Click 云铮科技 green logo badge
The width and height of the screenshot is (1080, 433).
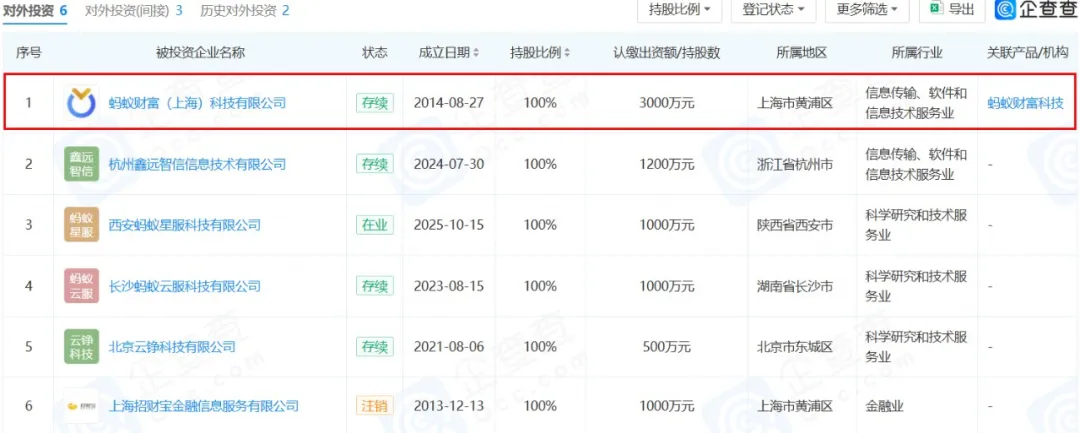(81, 346)
